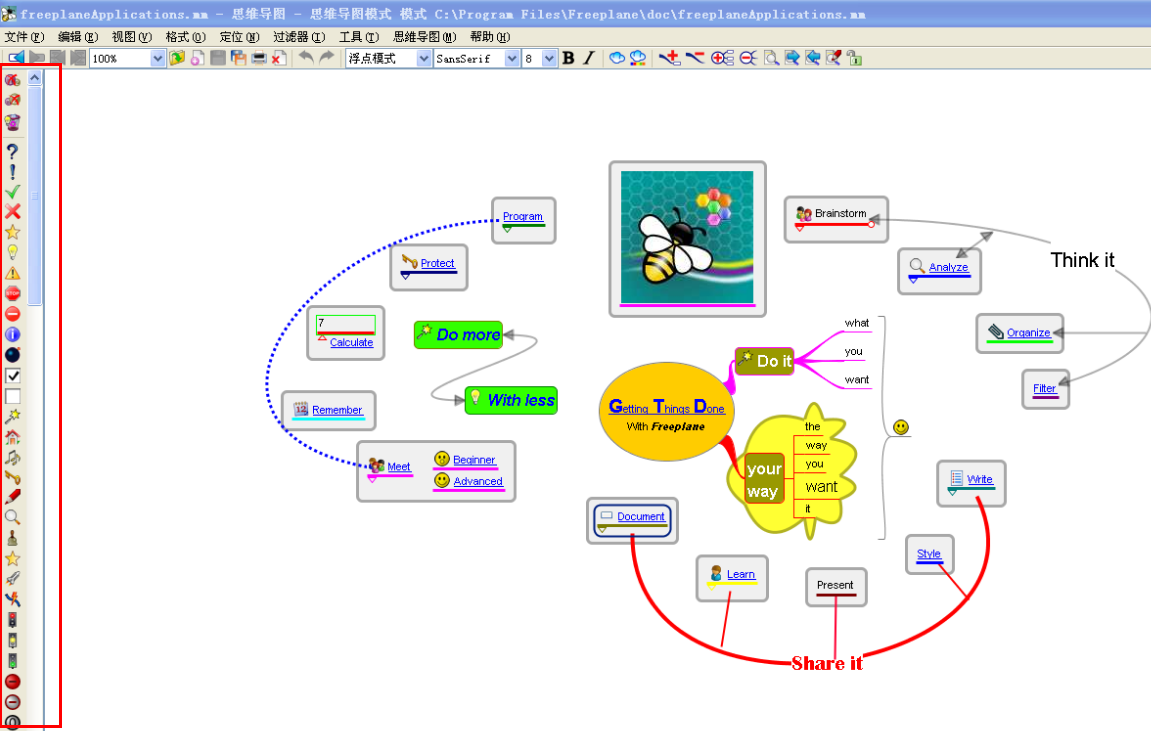1151x731 pixels.
Task: Open the 编辑(E) menu
Action: tap(78, 37)
